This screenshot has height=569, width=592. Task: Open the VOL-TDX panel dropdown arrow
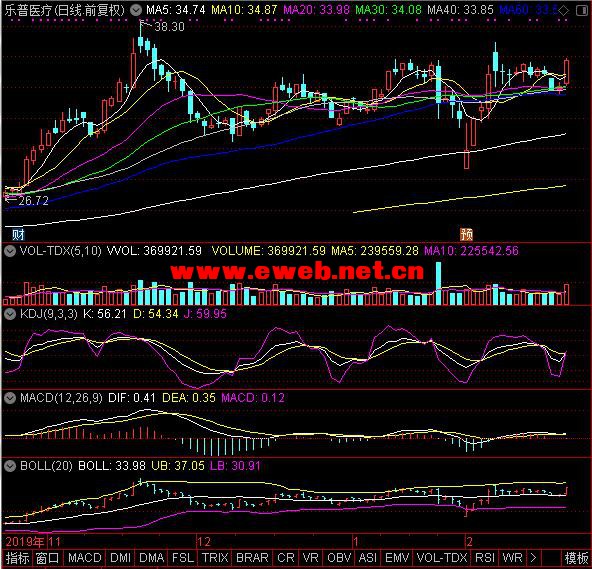(x=10, y=251)
